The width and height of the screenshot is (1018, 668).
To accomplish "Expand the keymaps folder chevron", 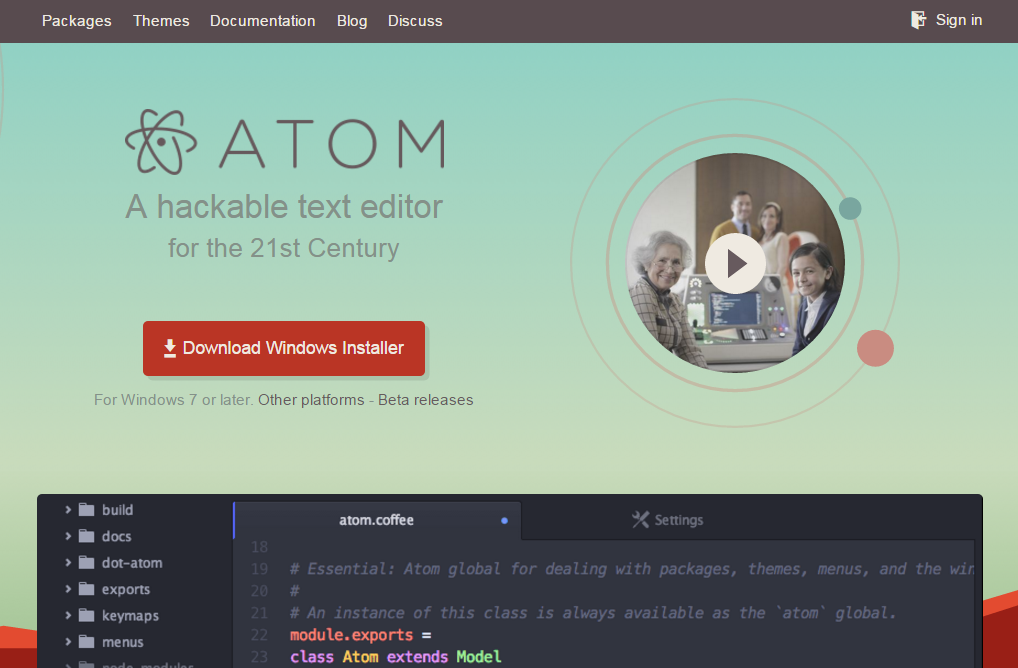I will click(68, 615).
